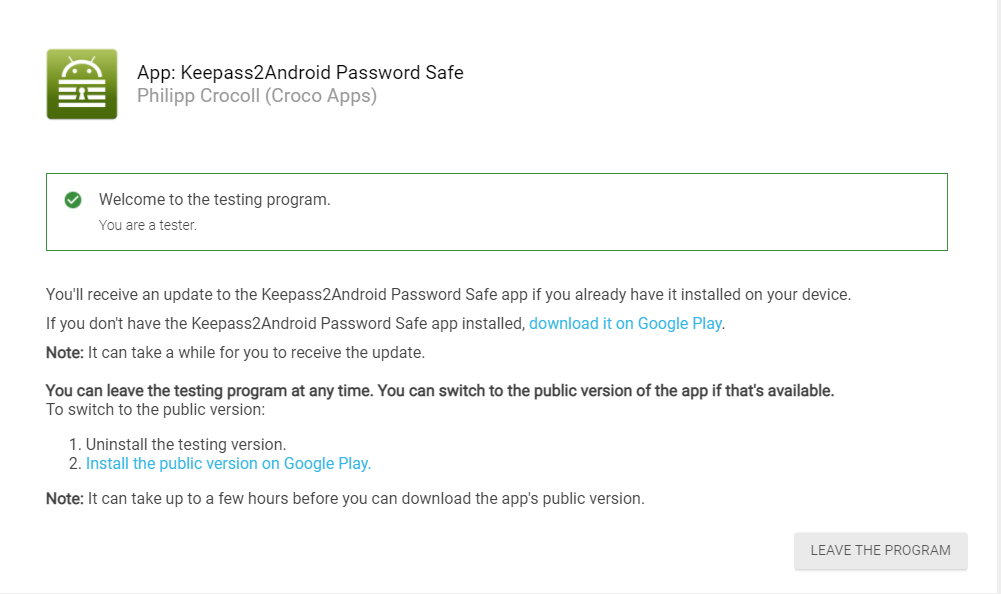The height and width of the screenshot is (594, 1001).
Task: Select the 'To switch to the public version' line
Action: [x=159, y=408]
